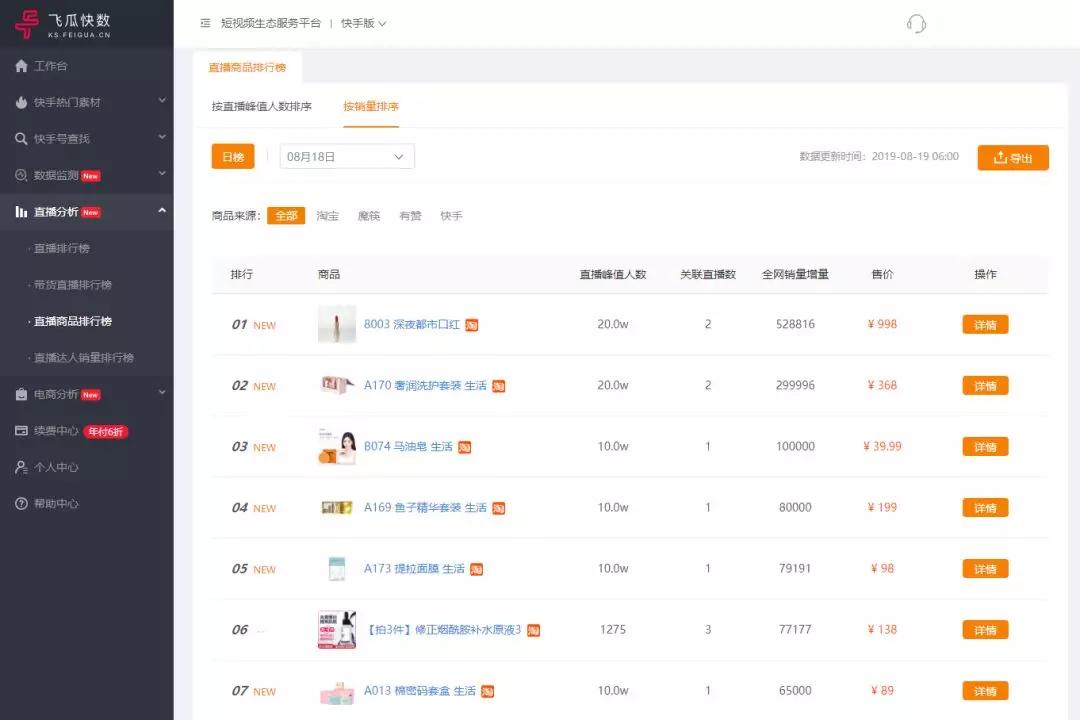Click the lipstick product thumbnail in row 01
This screenshot has height=720, width=1080.
pos(336,324)
